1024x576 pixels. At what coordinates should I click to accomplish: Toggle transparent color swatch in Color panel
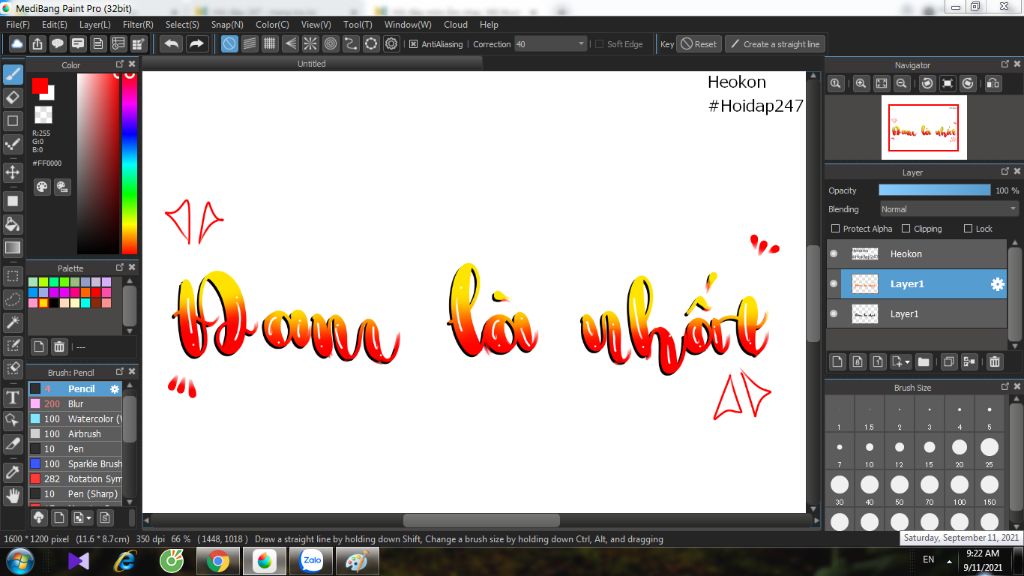pos(43,115)
